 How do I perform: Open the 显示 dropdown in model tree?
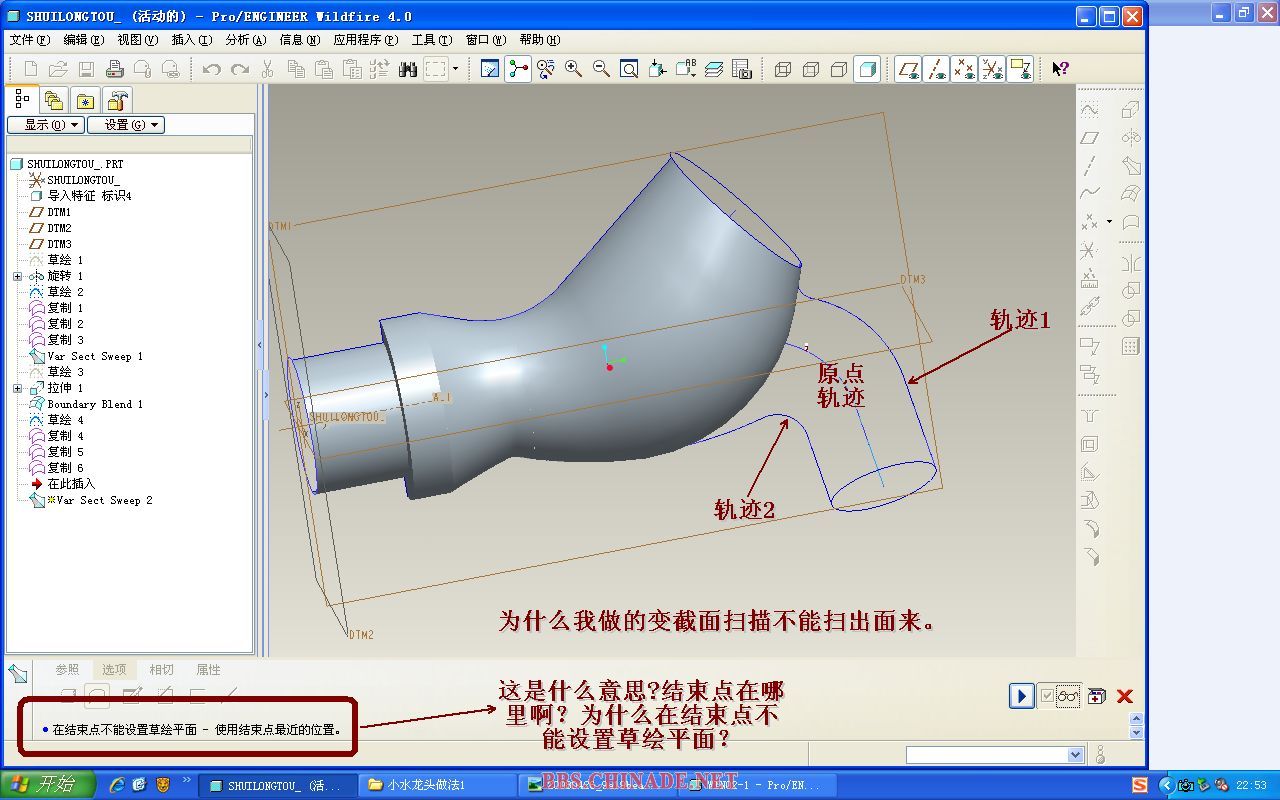click(x=46, y=125)
